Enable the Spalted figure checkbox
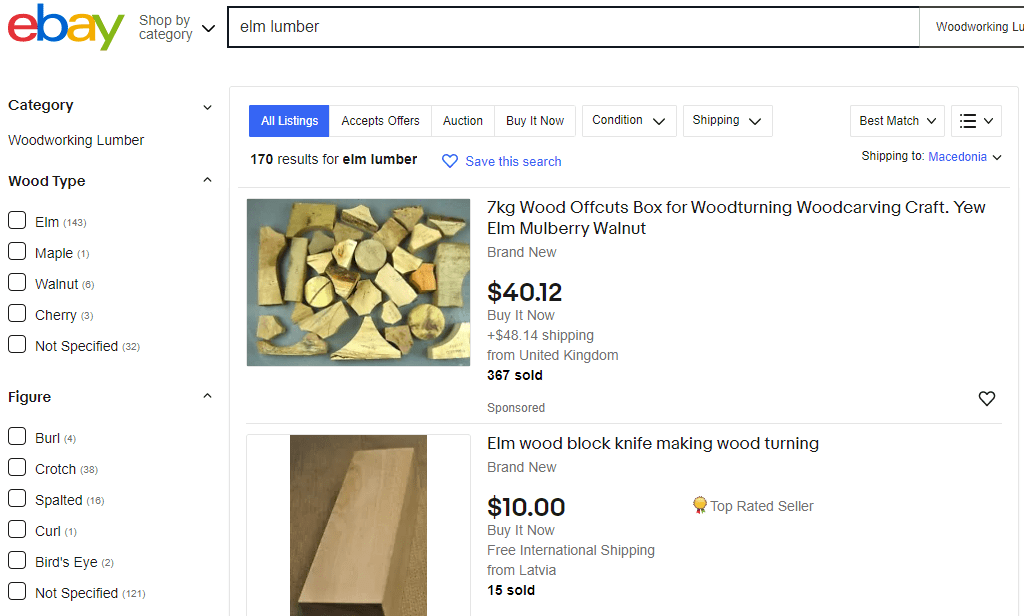Image resolution: width=1024 pixels, height=616 pixels. coord(17,498)
